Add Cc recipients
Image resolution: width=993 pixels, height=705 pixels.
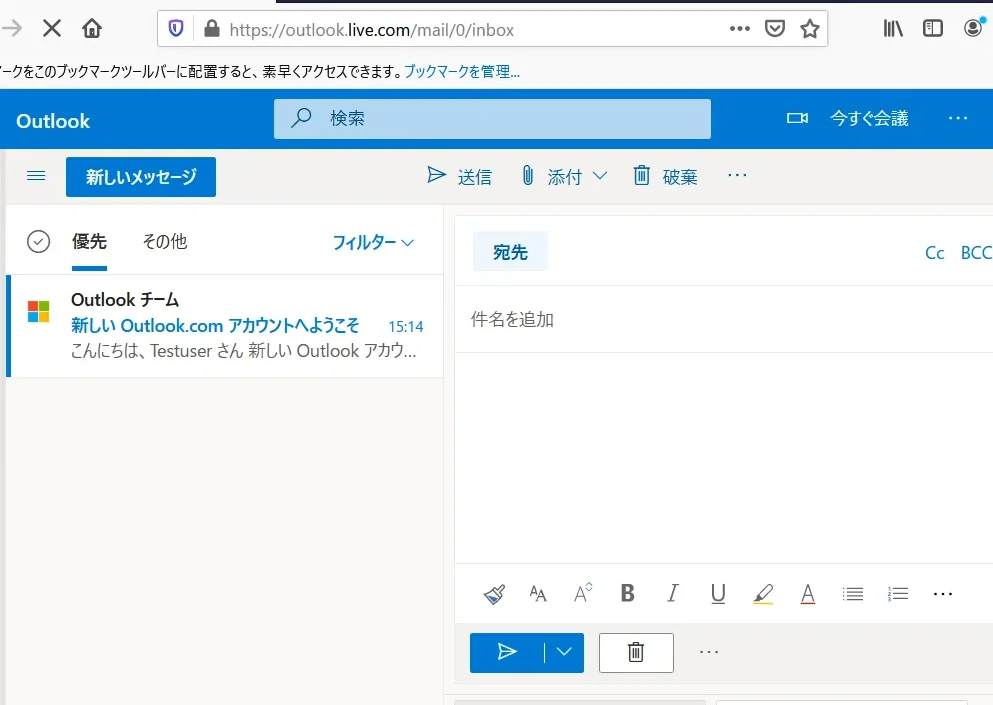pyautogui.click(x=934, y=253)
